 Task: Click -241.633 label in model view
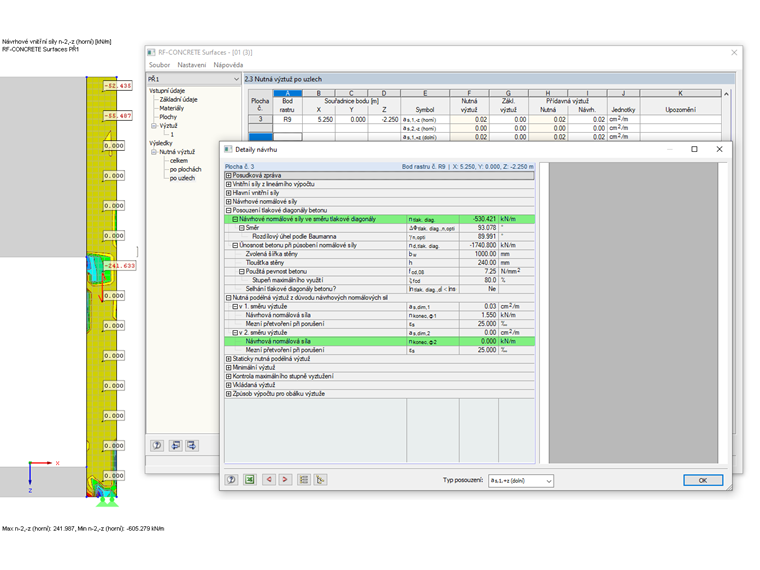click(121, 266)
